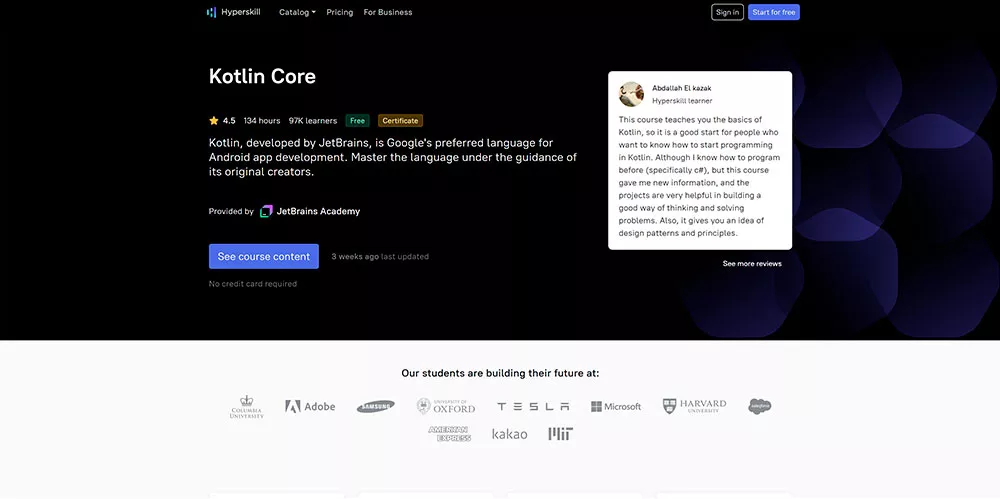Click the Kotlin Core heading

click(262, 77)
